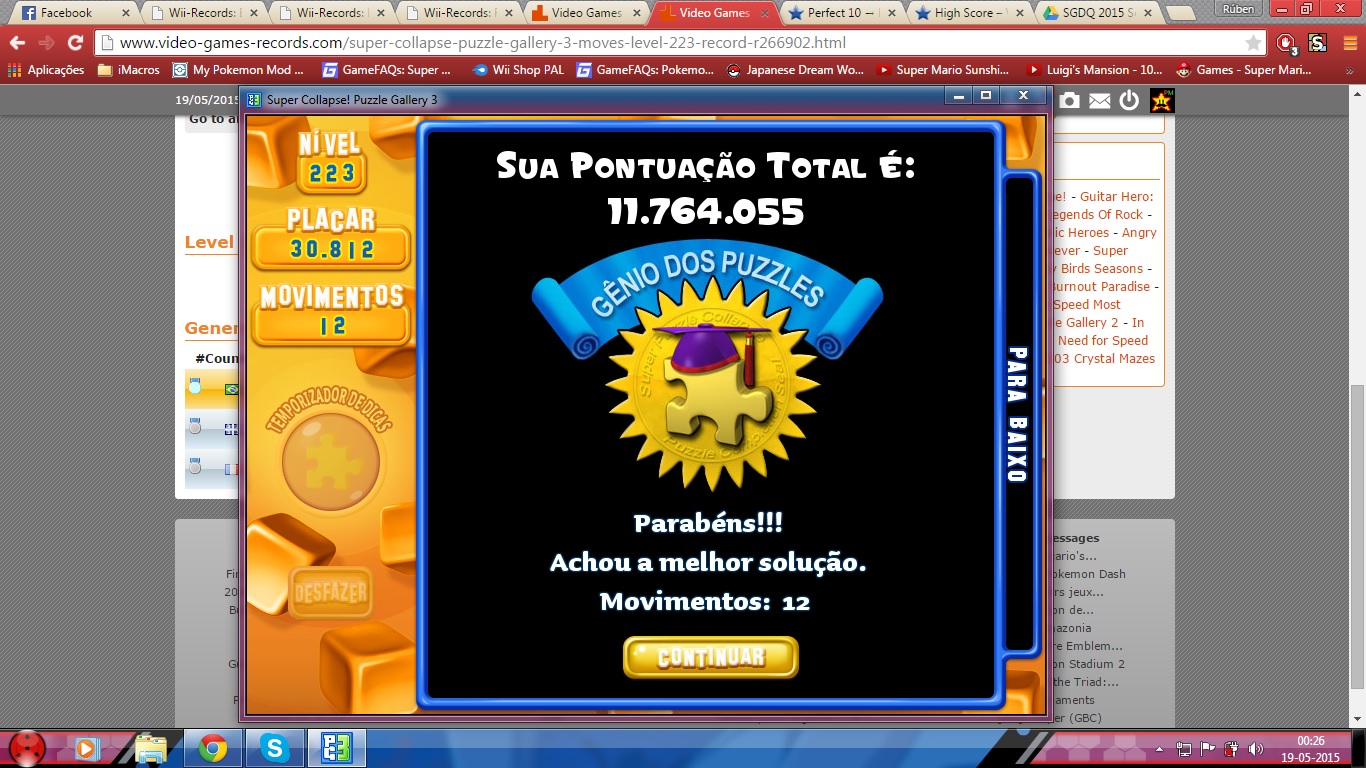The height and width of the screenshot is (768, 1366).
Task: Click the star avatar icon
Action: tap(1162, 100)
